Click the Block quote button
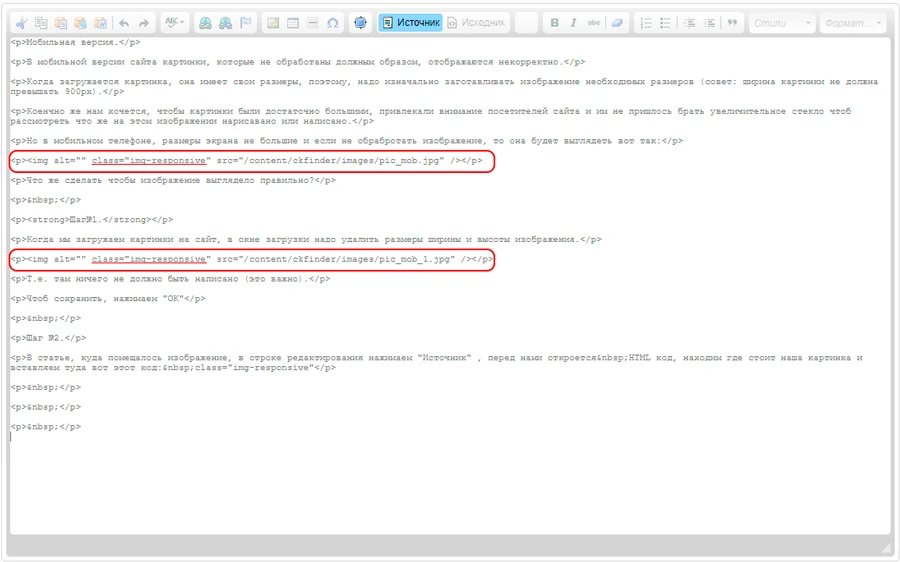Screen dimensions: 900x562 [733, 22]
